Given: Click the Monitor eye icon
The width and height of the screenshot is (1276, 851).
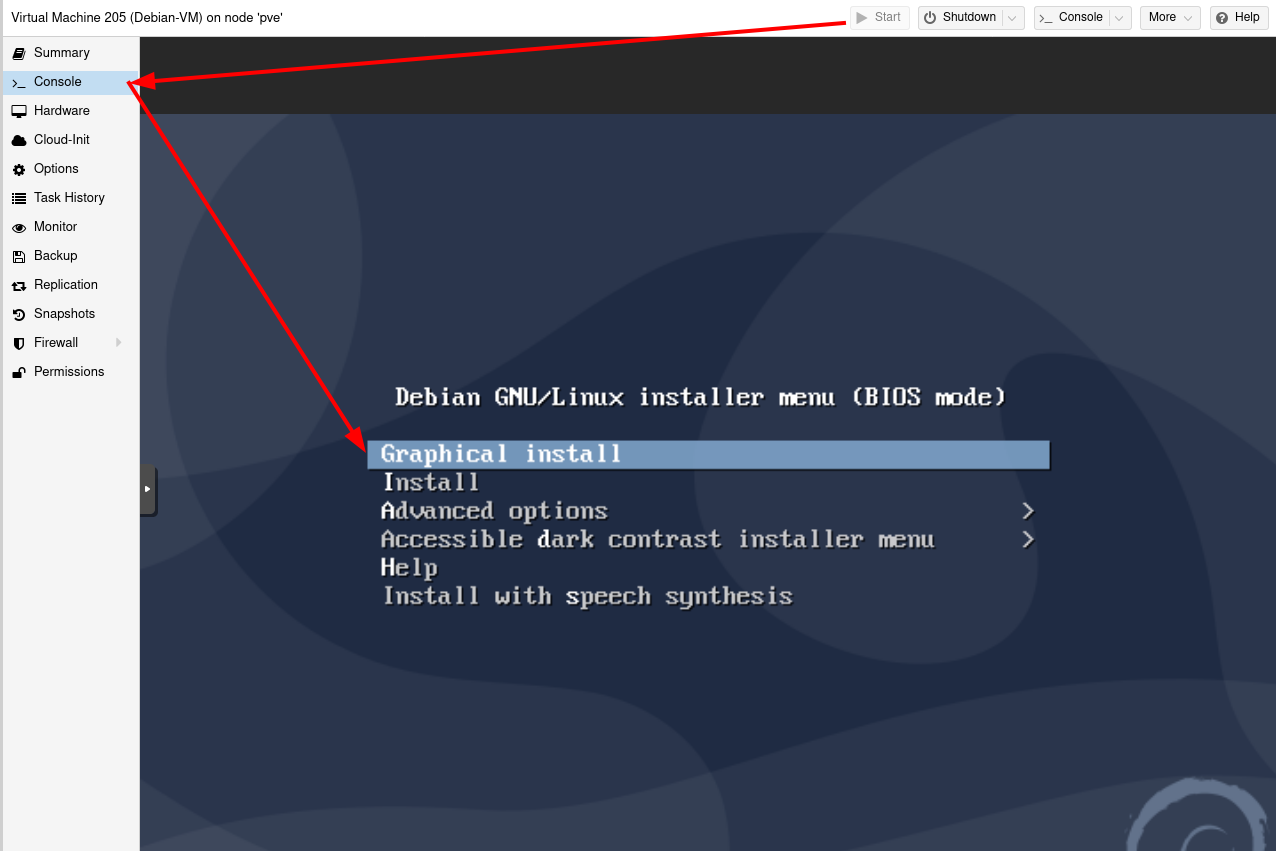Looking at the screenshot, I should 18,227.
